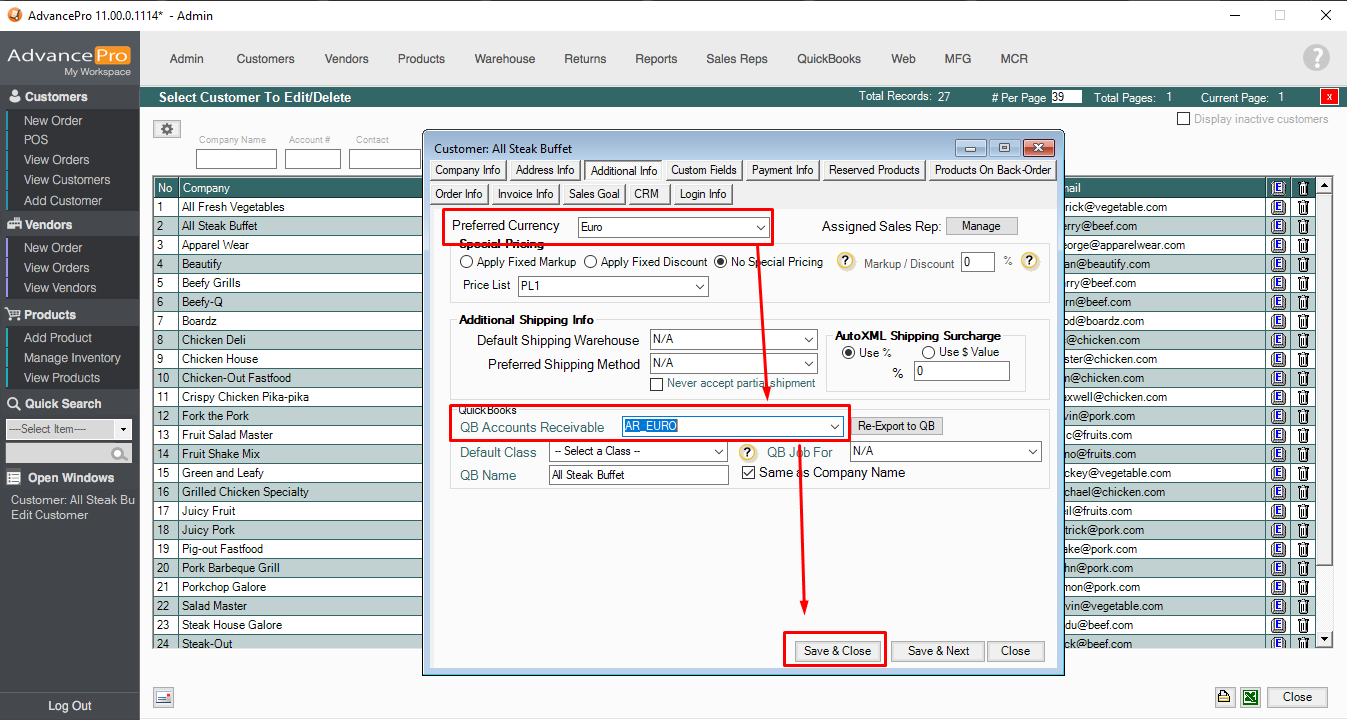Image resolution: width=1347 pixels, height=720 pixels.
Task: Open the Preferred Currency dropdown
Action: [x=761, y=227]
